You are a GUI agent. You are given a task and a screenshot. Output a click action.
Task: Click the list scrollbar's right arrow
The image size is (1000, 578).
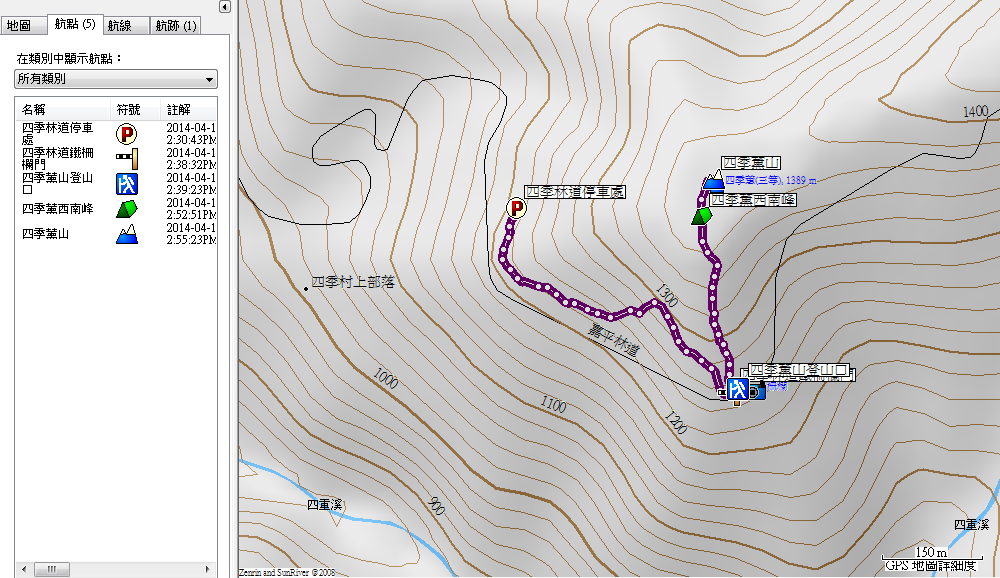pyautogui.click(x=207, y=570)
